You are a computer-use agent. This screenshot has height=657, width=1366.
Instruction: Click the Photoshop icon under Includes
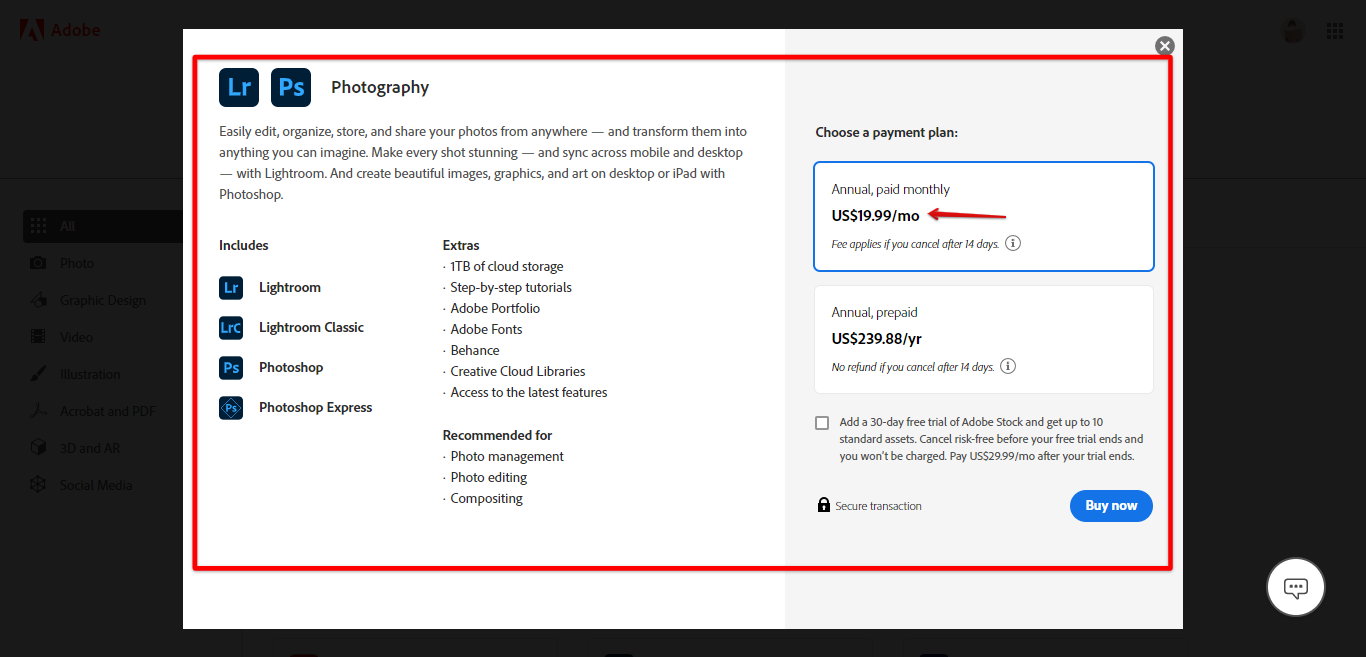[x=231, y=368]
